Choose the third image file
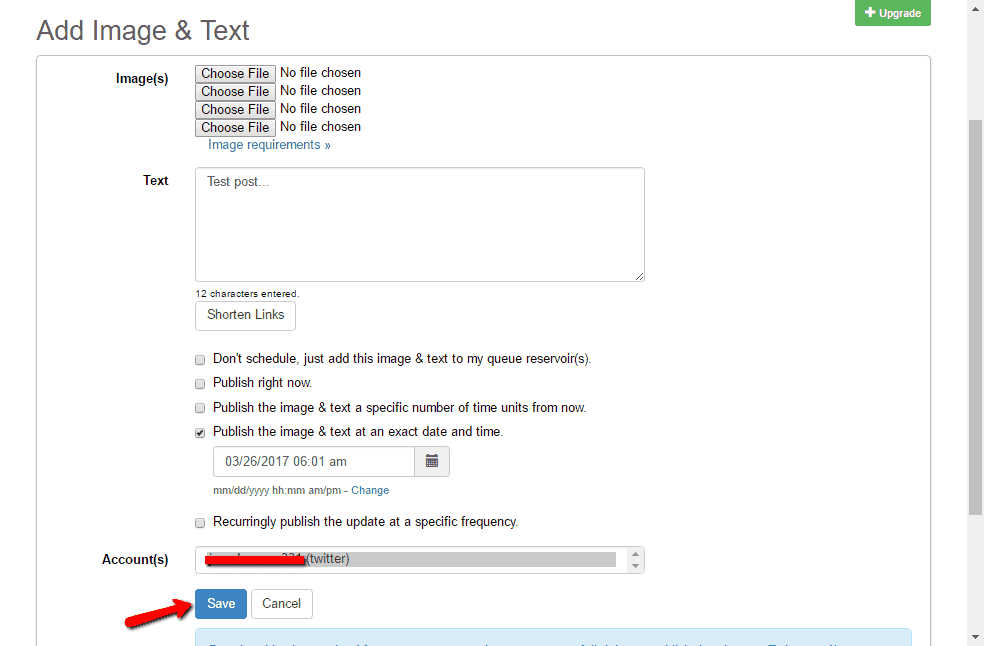Screen dimensions: 984x646 click(x=235, y=109)
